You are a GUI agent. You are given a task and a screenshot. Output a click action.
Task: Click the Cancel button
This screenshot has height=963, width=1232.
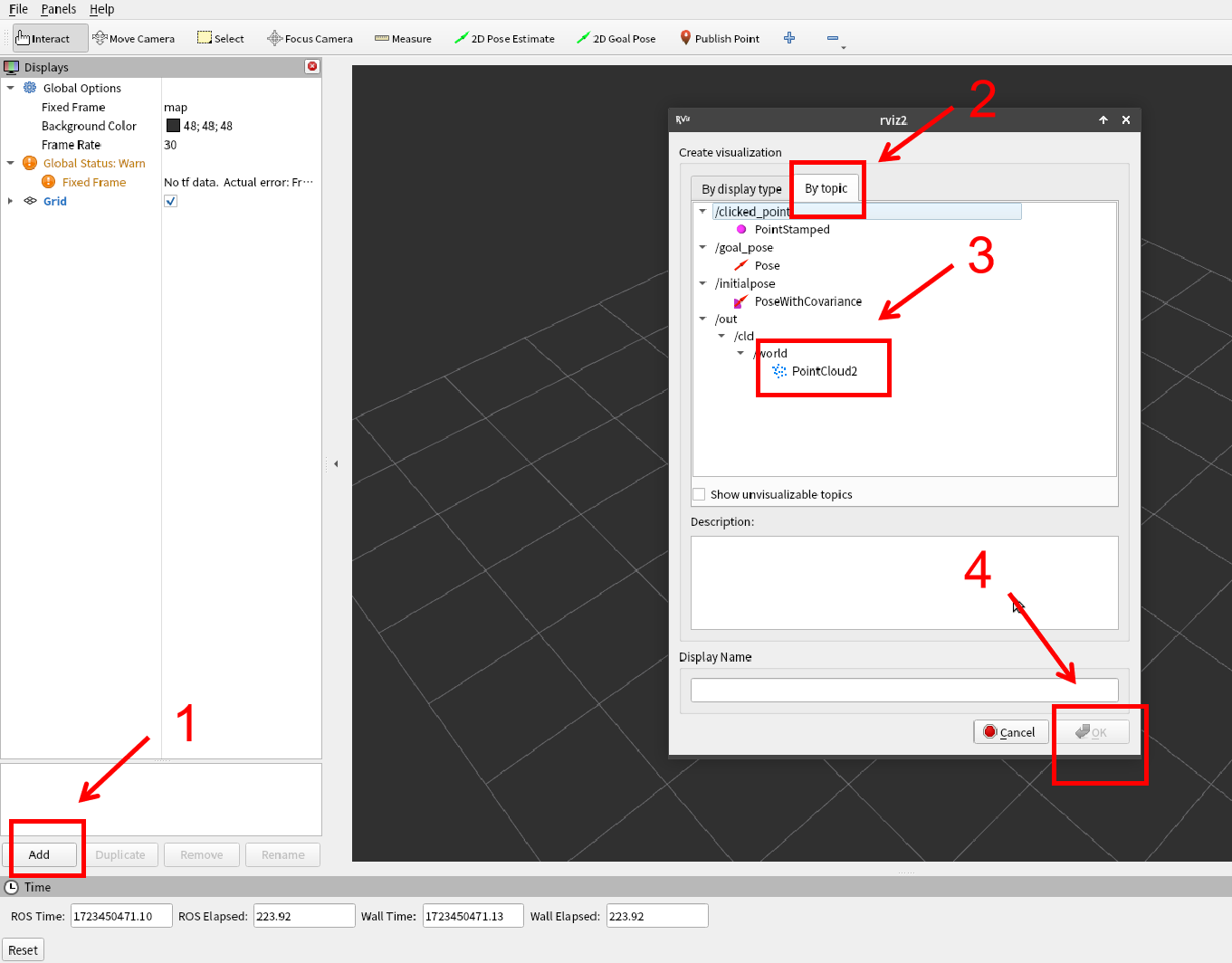pyautogui.click(x=1010, y=732)
